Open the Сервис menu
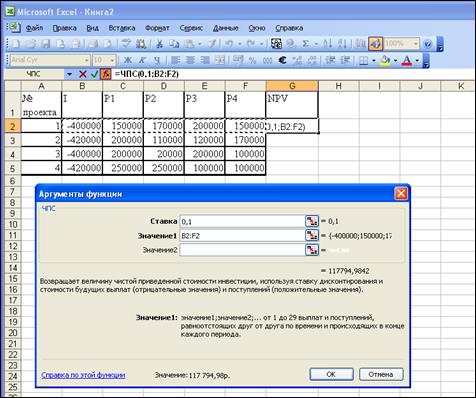 point(191,28)
